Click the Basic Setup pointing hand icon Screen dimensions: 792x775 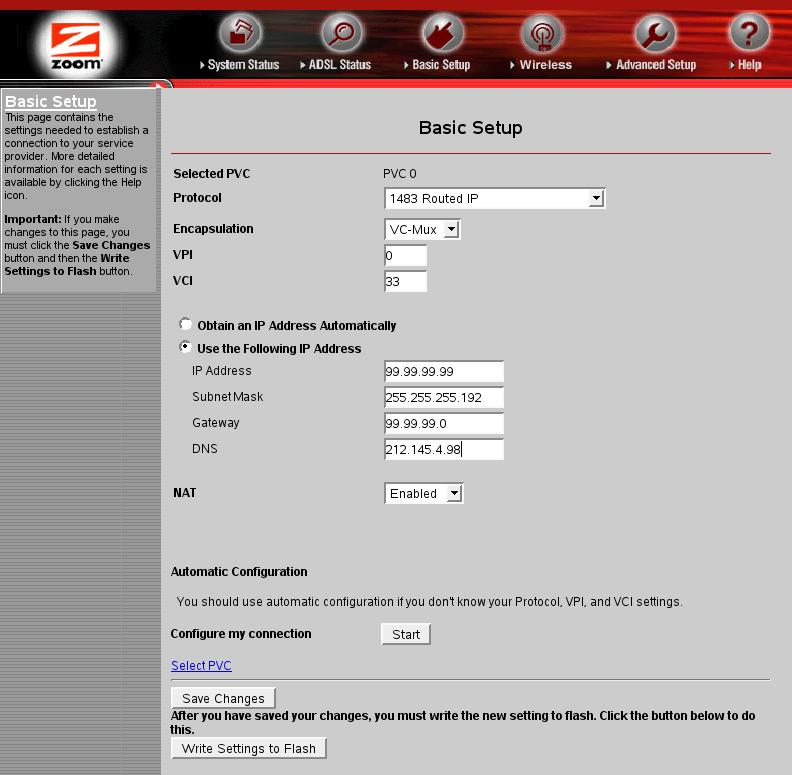443,33
